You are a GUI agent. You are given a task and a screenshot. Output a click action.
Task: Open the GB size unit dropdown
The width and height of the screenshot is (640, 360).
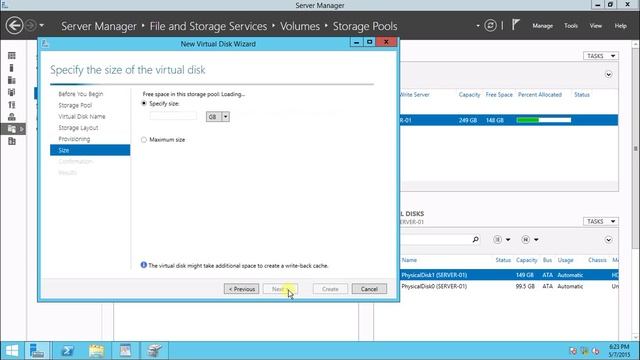click(218, 117)
